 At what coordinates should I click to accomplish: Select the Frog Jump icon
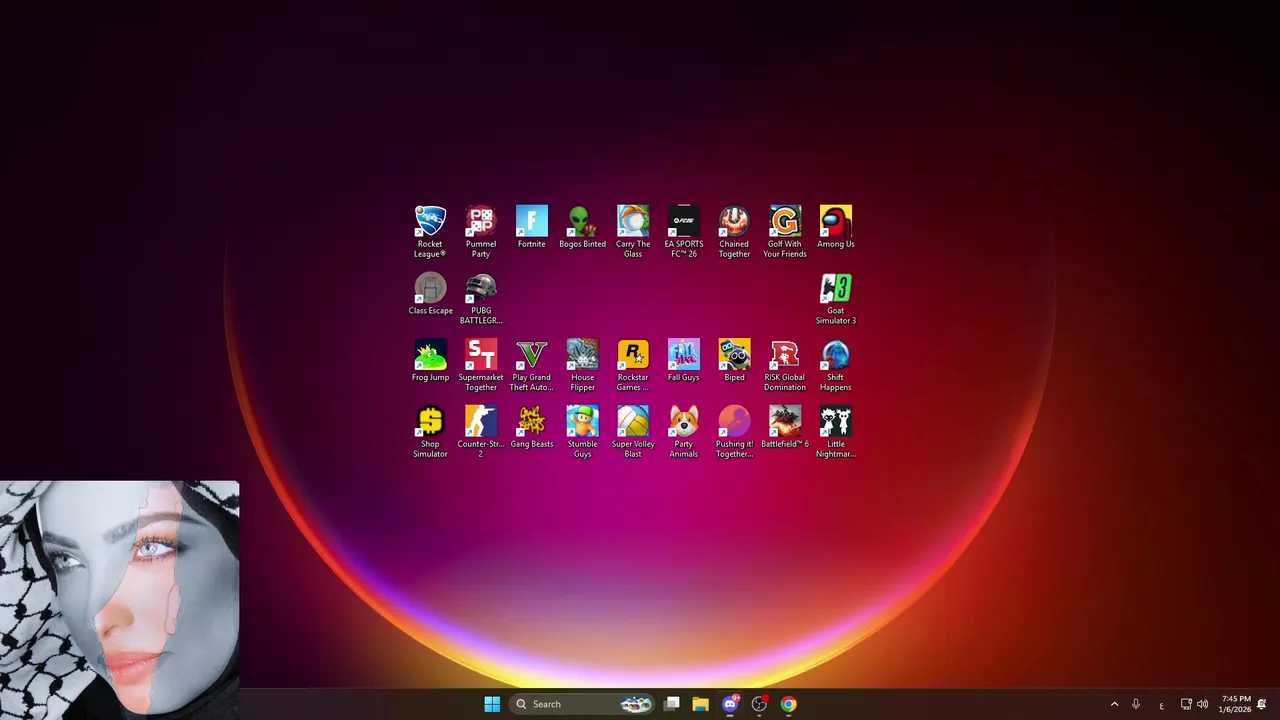point(430,361)
